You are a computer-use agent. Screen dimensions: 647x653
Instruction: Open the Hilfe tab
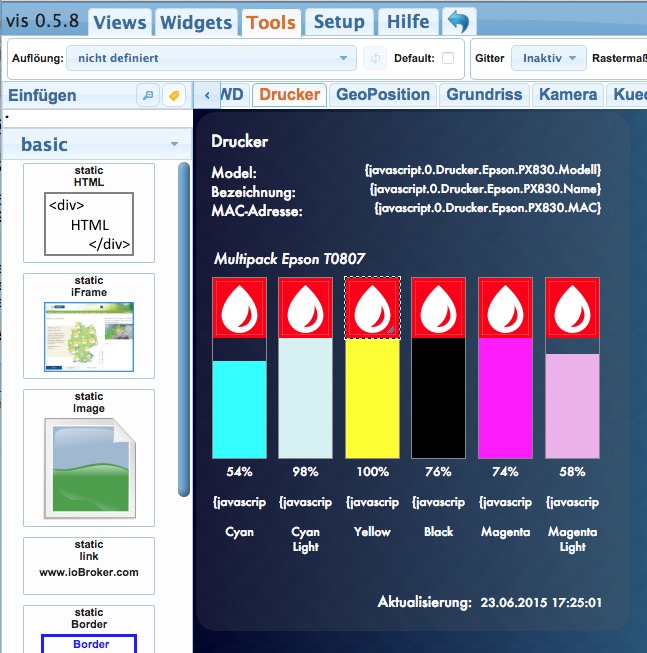(408, 22)
